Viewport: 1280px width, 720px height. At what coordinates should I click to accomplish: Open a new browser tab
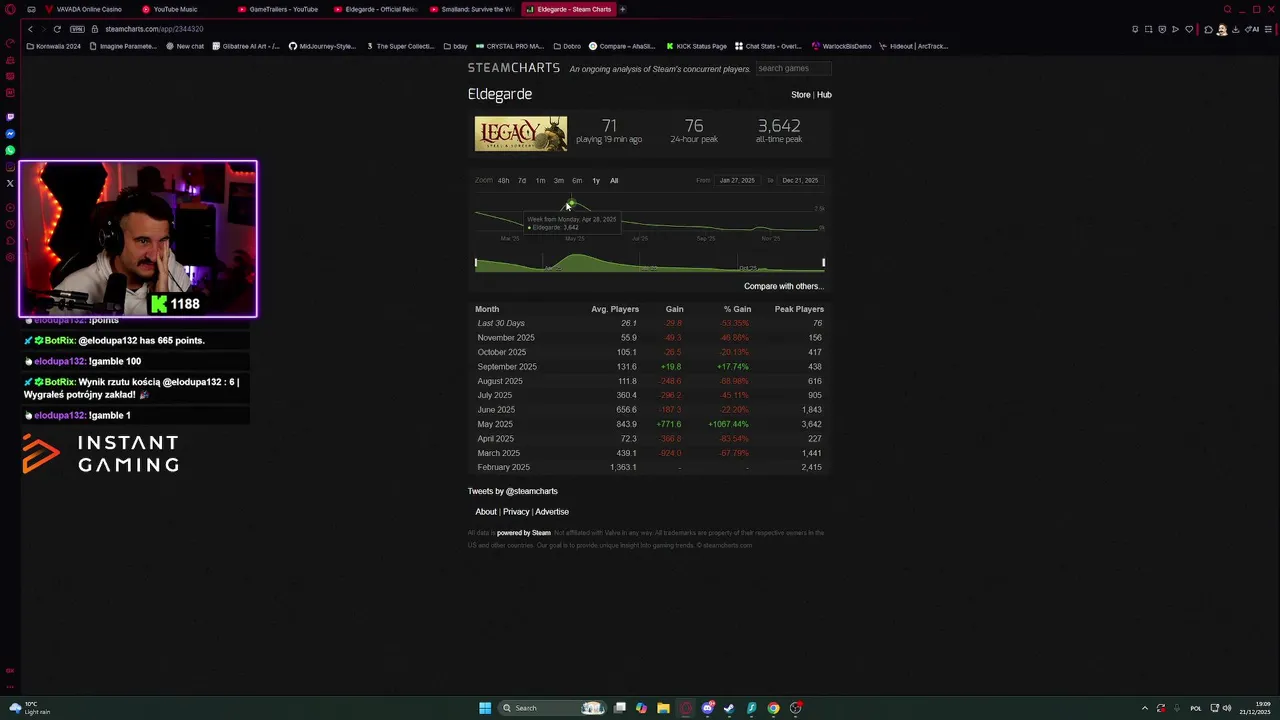tap(622, 9)
